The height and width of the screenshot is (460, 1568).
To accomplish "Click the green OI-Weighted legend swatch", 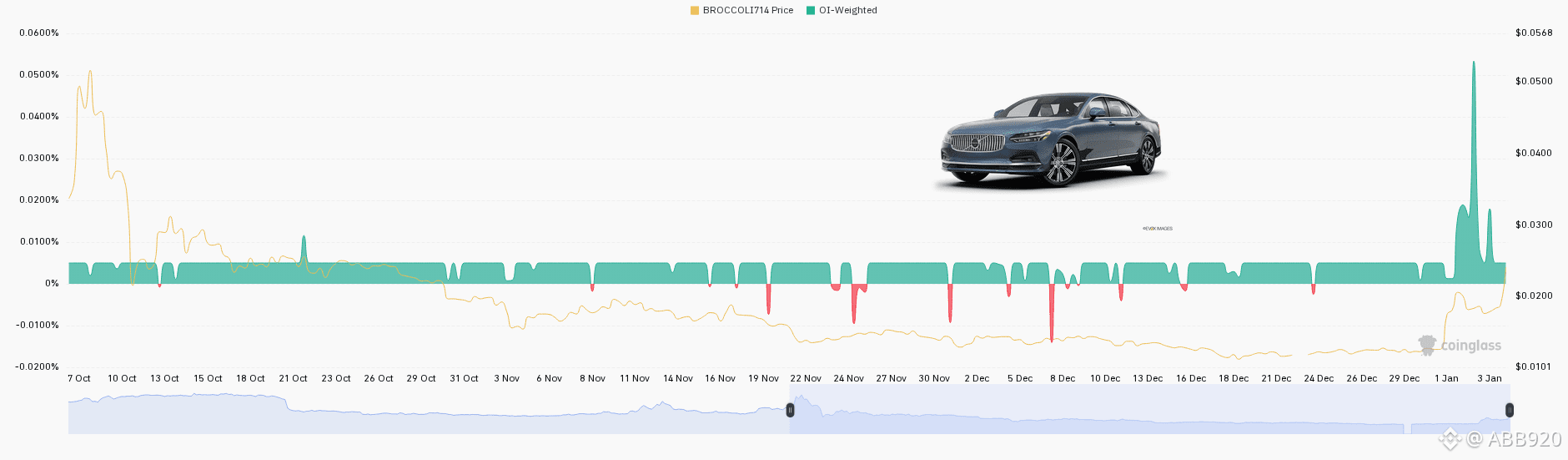I will point(811,10).
